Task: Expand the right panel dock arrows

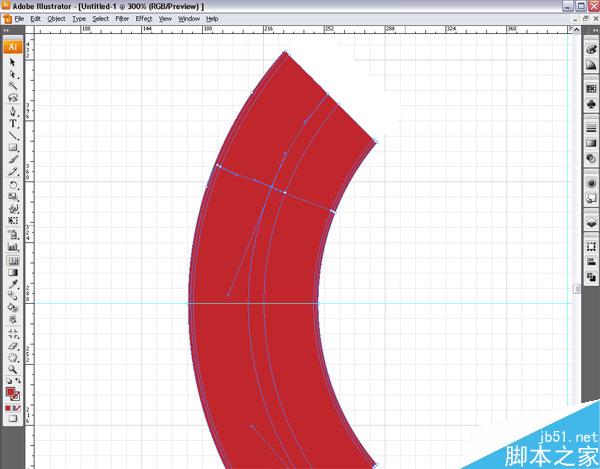Action: coord(595,30)
